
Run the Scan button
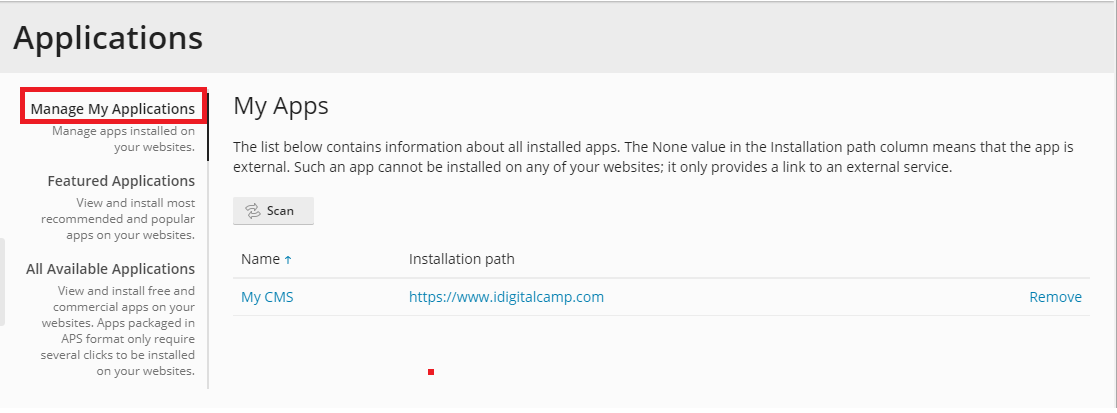274,211
